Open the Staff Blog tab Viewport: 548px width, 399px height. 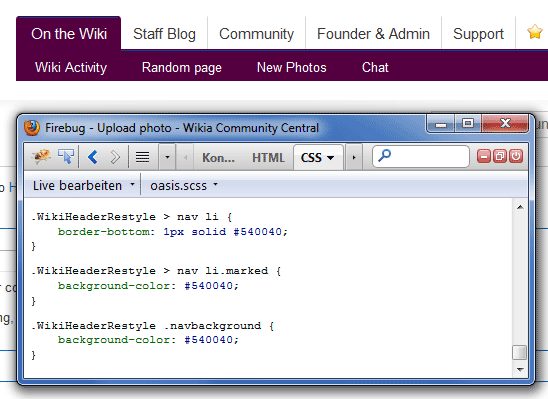(164, 34)
